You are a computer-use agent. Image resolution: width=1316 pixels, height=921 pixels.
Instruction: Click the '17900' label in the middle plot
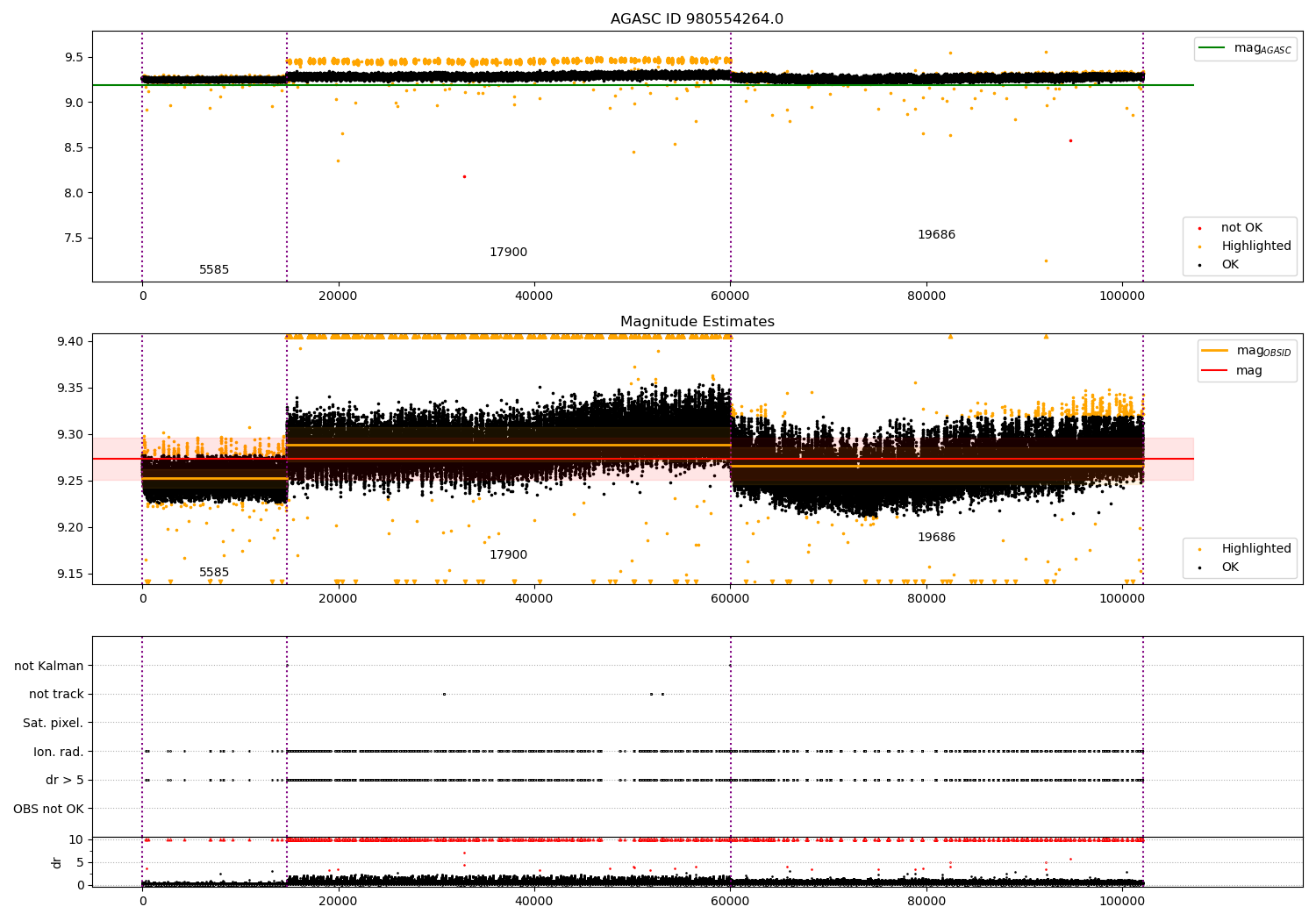point(508,555)
